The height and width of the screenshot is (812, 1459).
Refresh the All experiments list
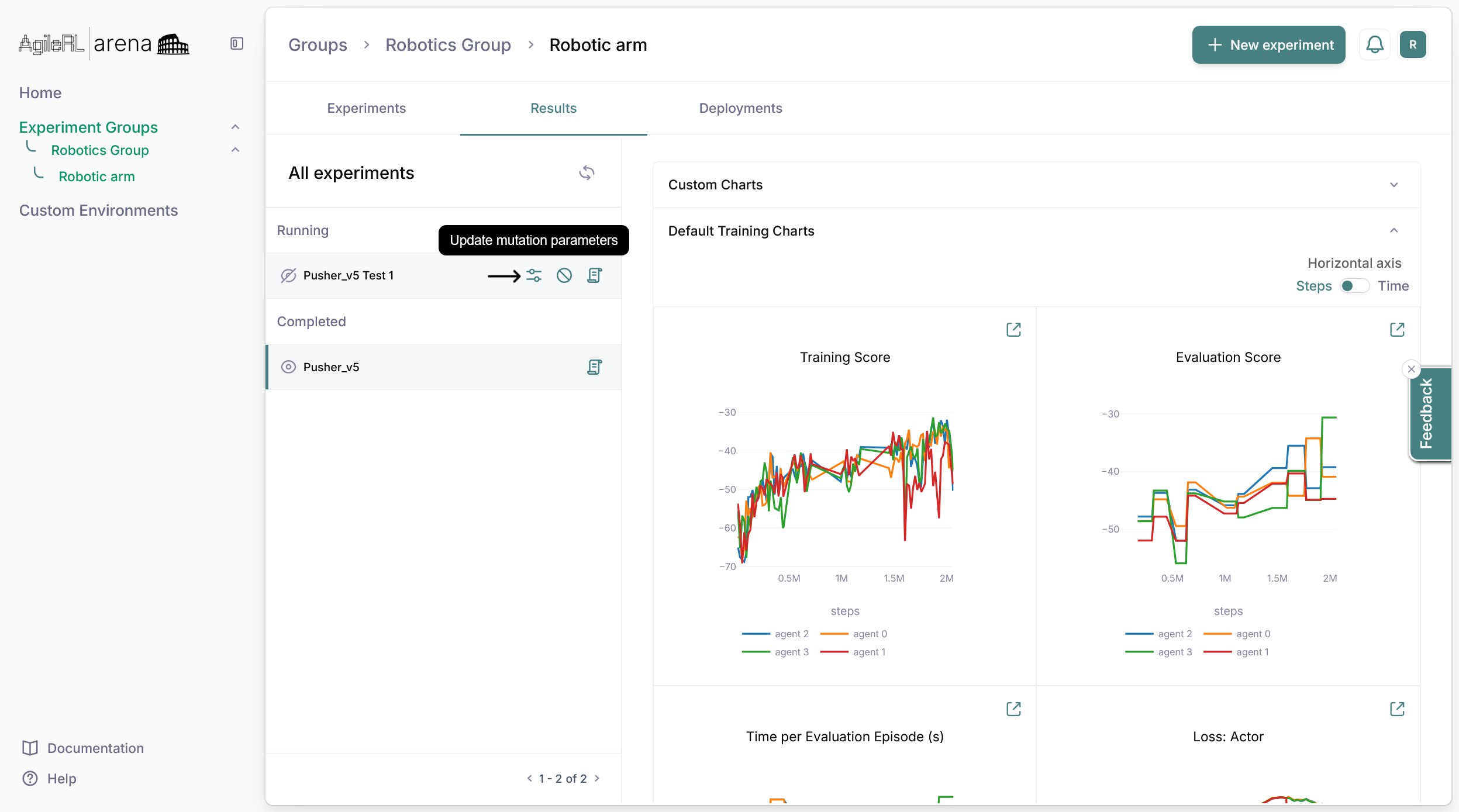(587, 173)
